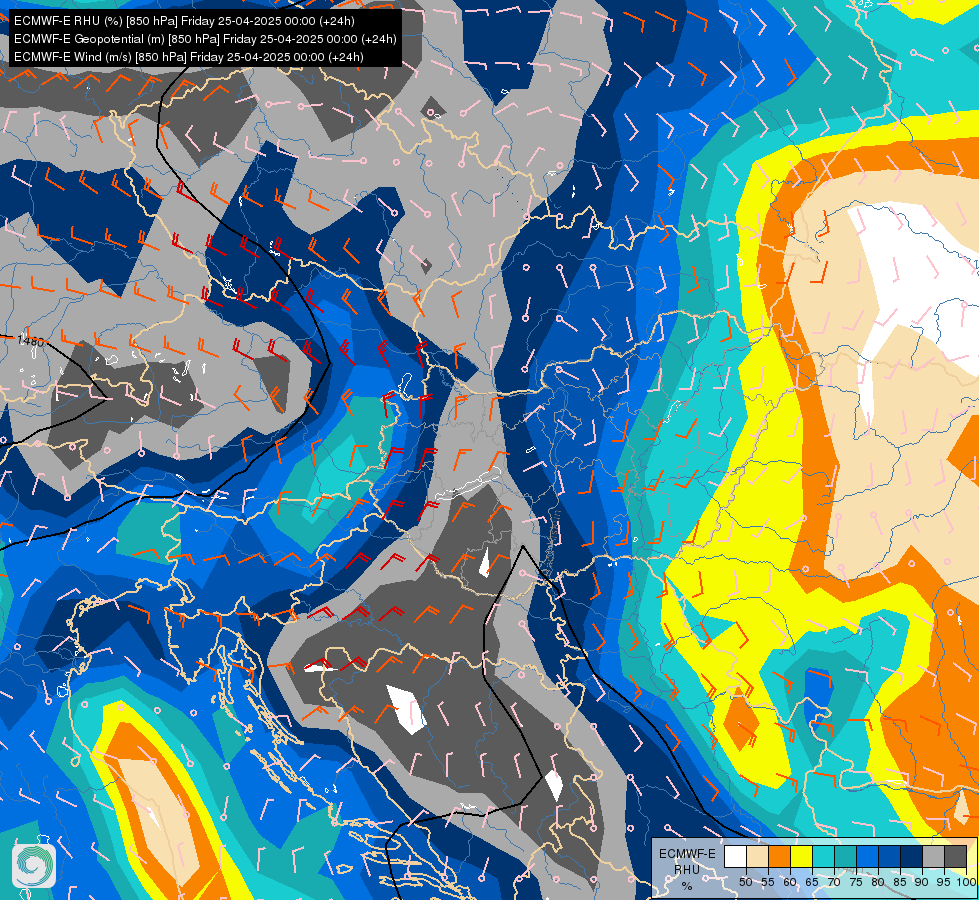Click the legend RHU label
The height and width of the screenshot is (900, 979).
[687, 870]
